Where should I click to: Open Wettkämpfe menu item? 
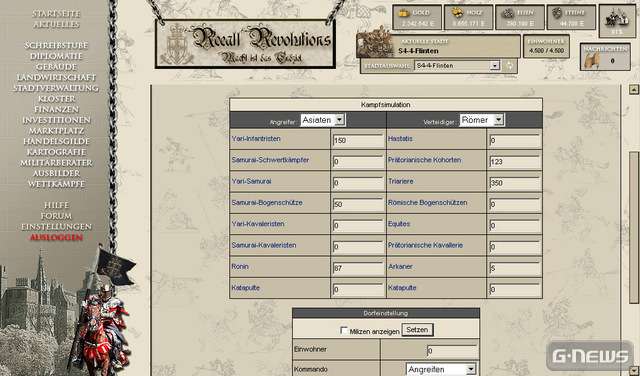click(x=56, y=184)
